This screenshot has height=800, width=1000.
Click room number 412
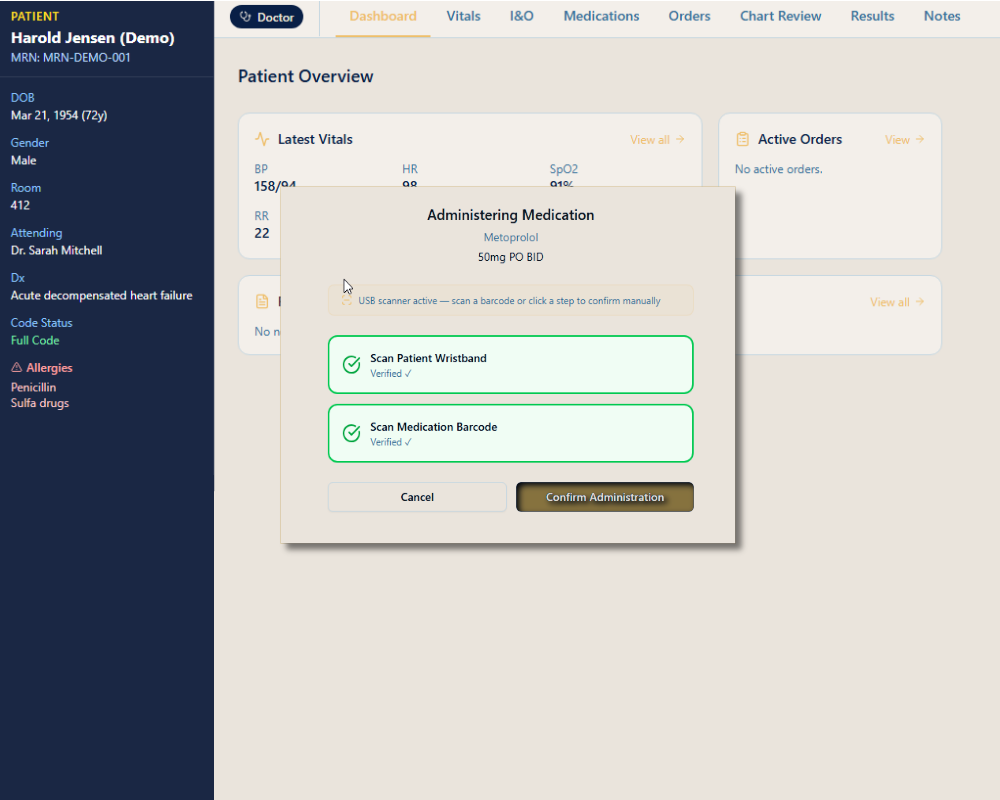pos(20,205)
